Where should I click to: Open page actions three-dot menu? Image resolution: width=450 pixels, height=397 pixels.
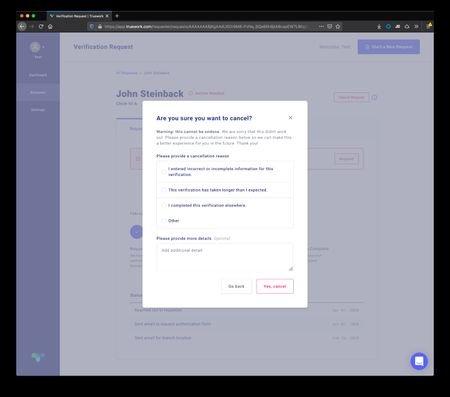pos(321,26)
